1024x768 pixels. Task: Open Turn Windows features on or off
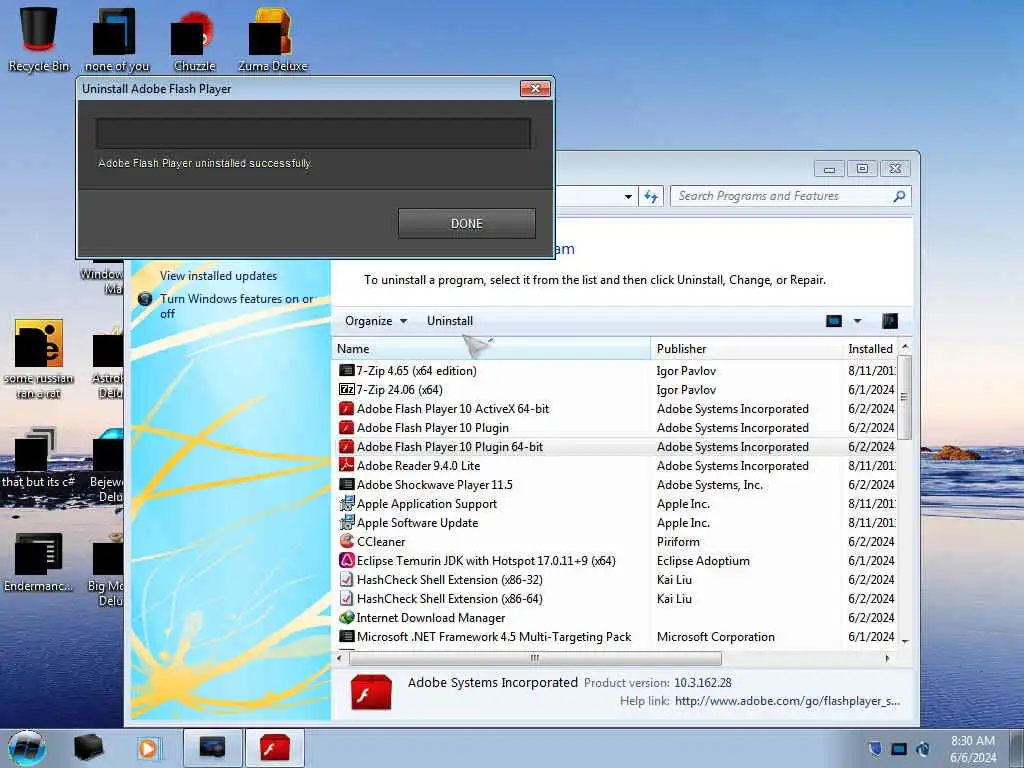[236, 306]
